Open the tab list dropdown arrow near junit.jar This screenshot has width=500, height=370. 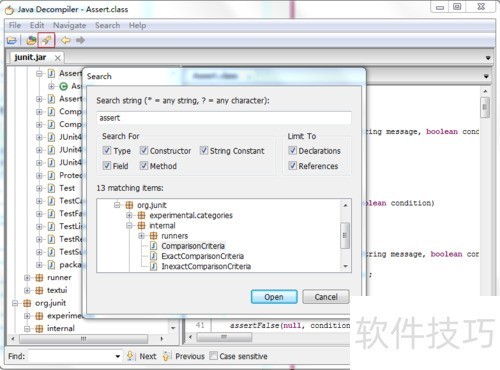click(x=488, y=58)
